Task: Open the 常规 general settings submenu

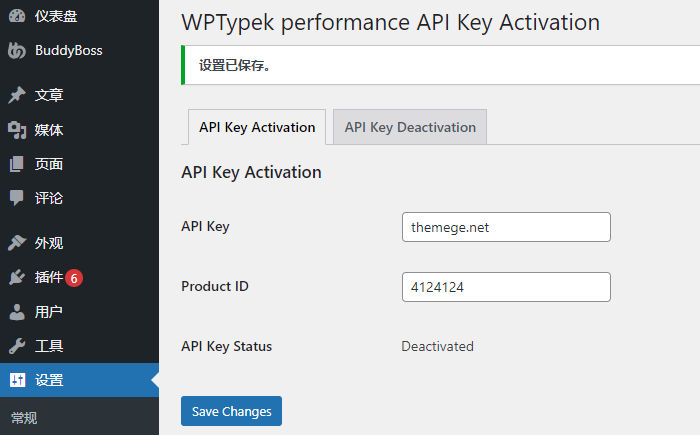Action: point(24,418)
